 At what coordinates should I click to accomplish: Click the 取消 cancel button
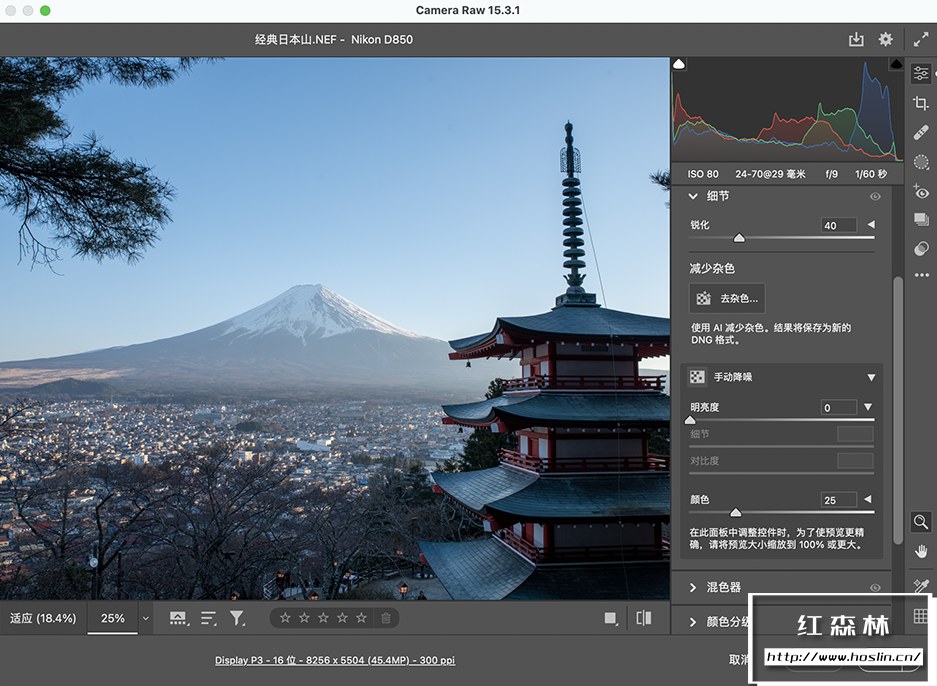tap(739, 660)
